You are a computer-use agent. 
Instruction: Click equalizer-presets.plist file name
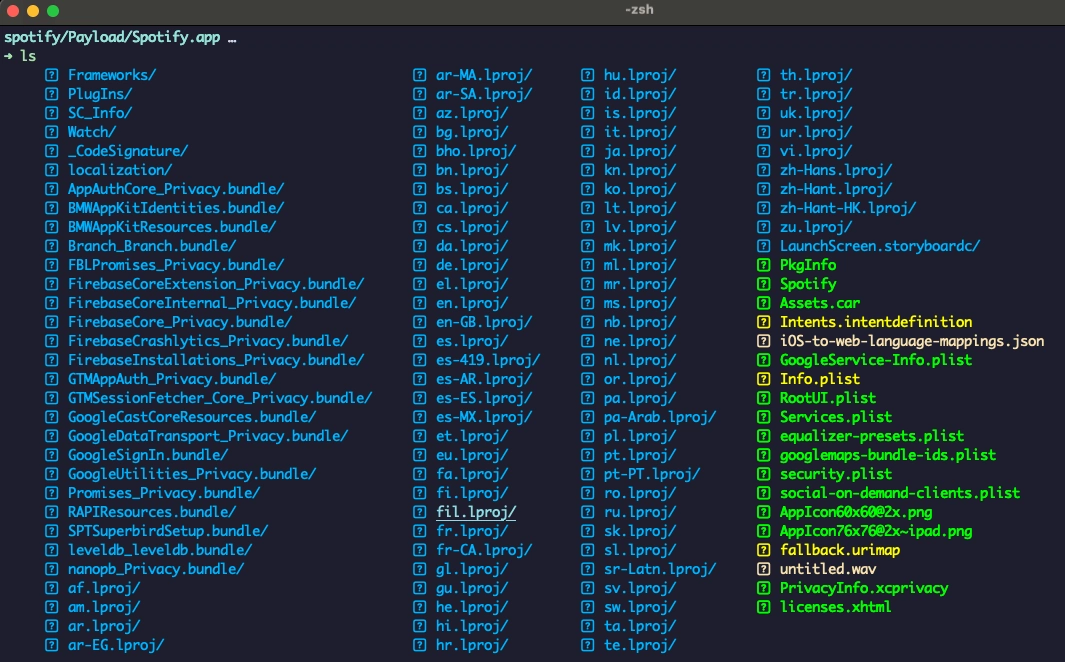pos(872,436)
